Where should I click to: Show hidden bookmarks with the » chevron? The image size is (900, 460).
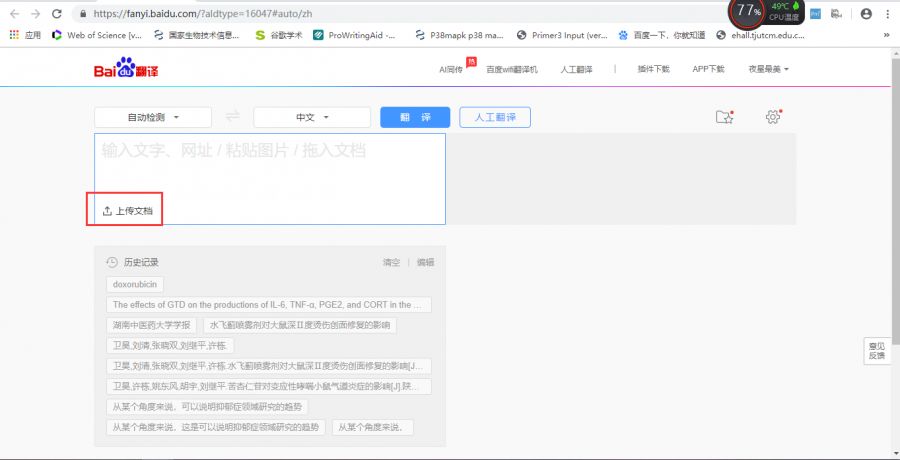(887, 35)
